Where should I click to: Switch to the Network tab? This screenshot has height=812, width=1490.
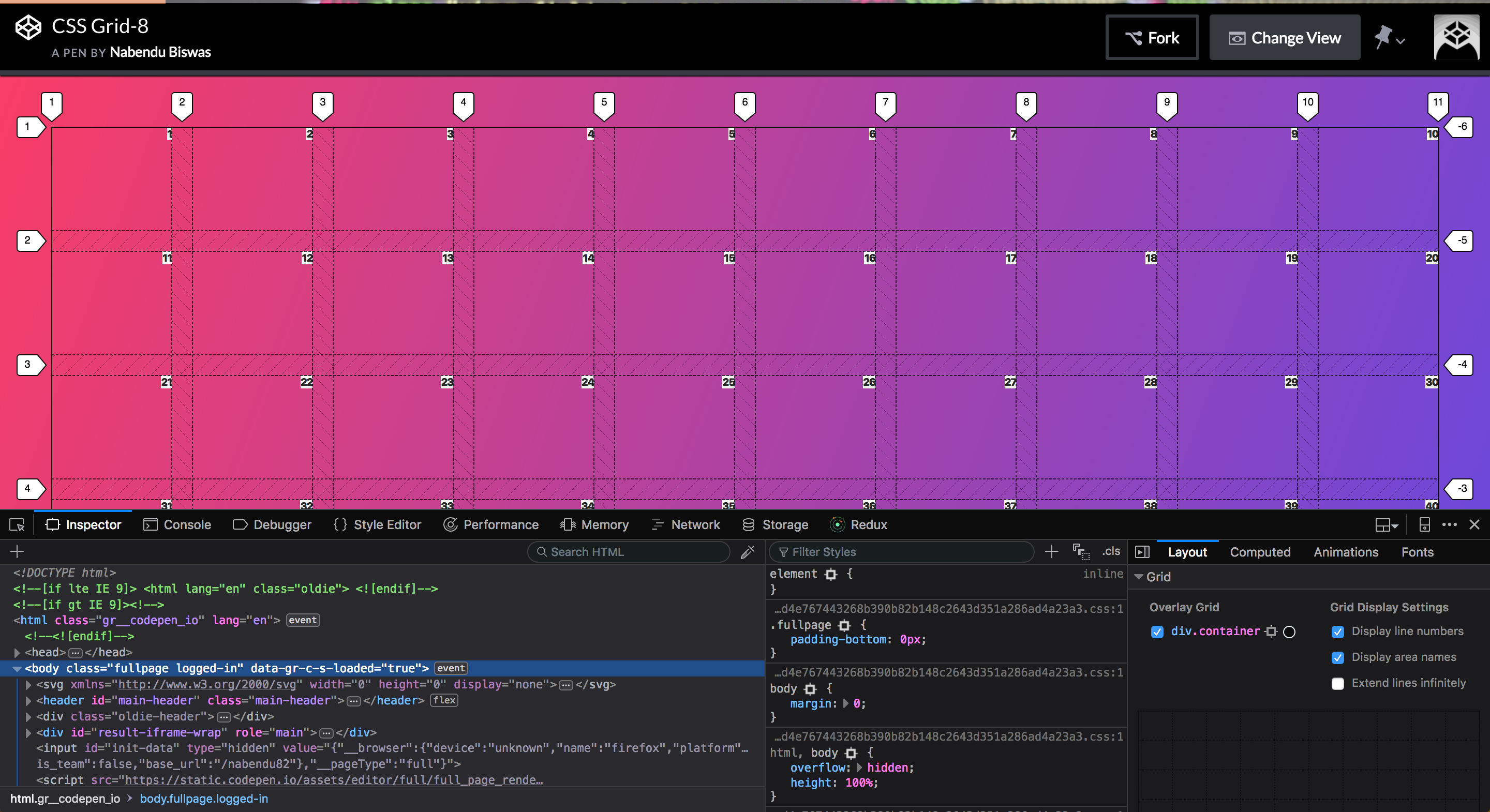(x=686, y=524)
